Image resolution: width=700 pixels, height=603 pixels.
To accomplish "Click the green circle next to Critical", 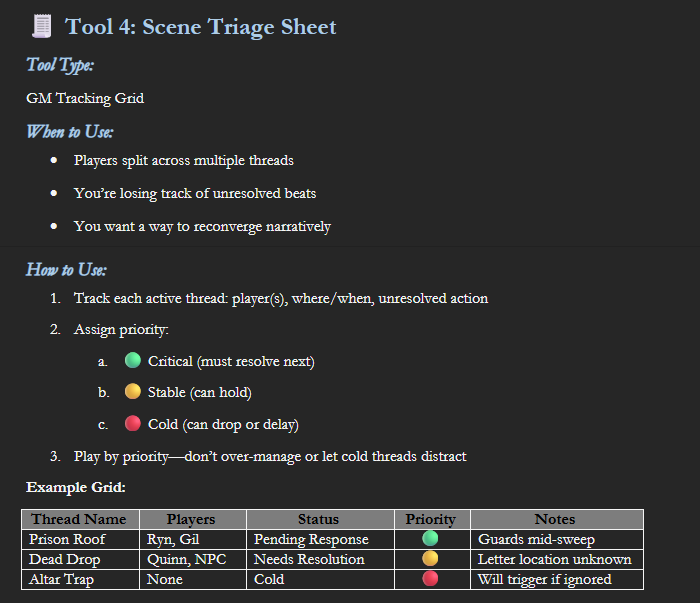I will click(x=133, y=360).
